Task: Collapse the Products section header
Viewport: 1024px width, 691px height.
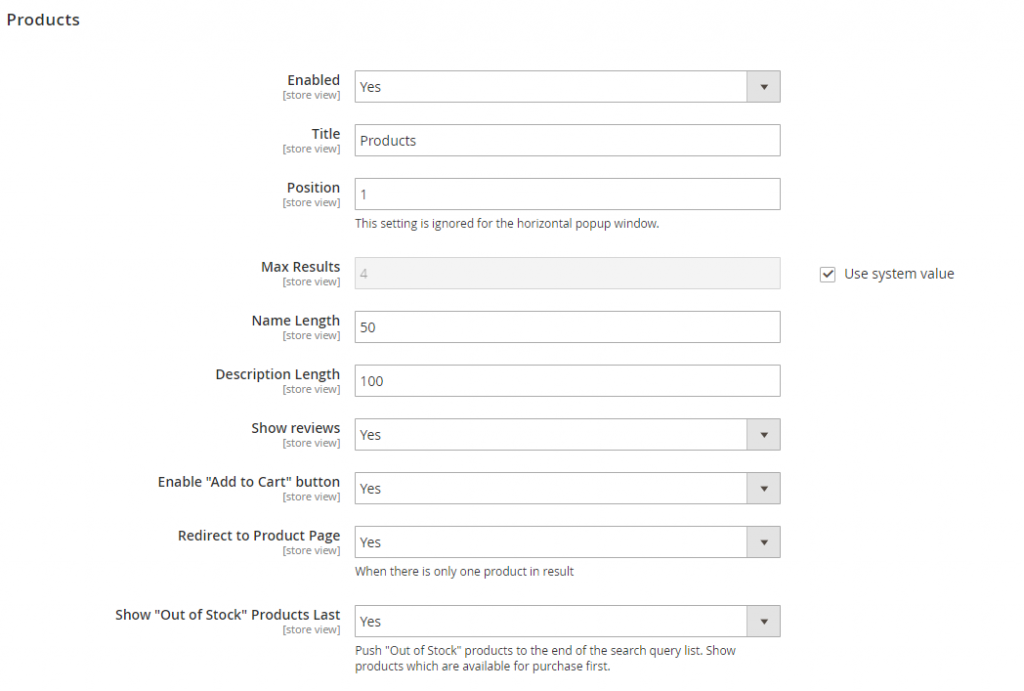Action: [43, 20]
